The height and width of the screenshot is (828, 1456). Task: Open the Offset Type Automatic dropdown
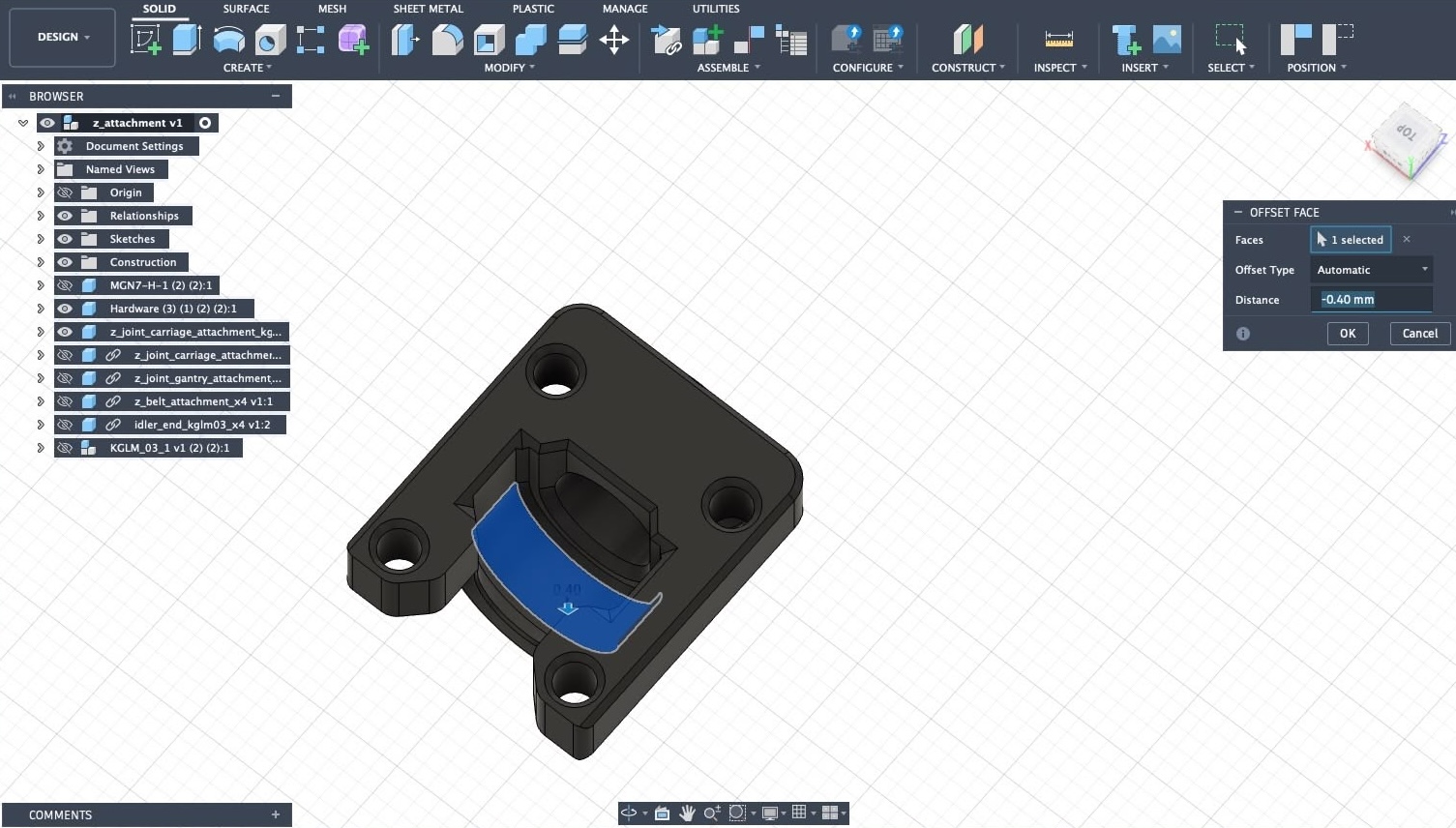pyautogui.click(x=1372, y=270)
